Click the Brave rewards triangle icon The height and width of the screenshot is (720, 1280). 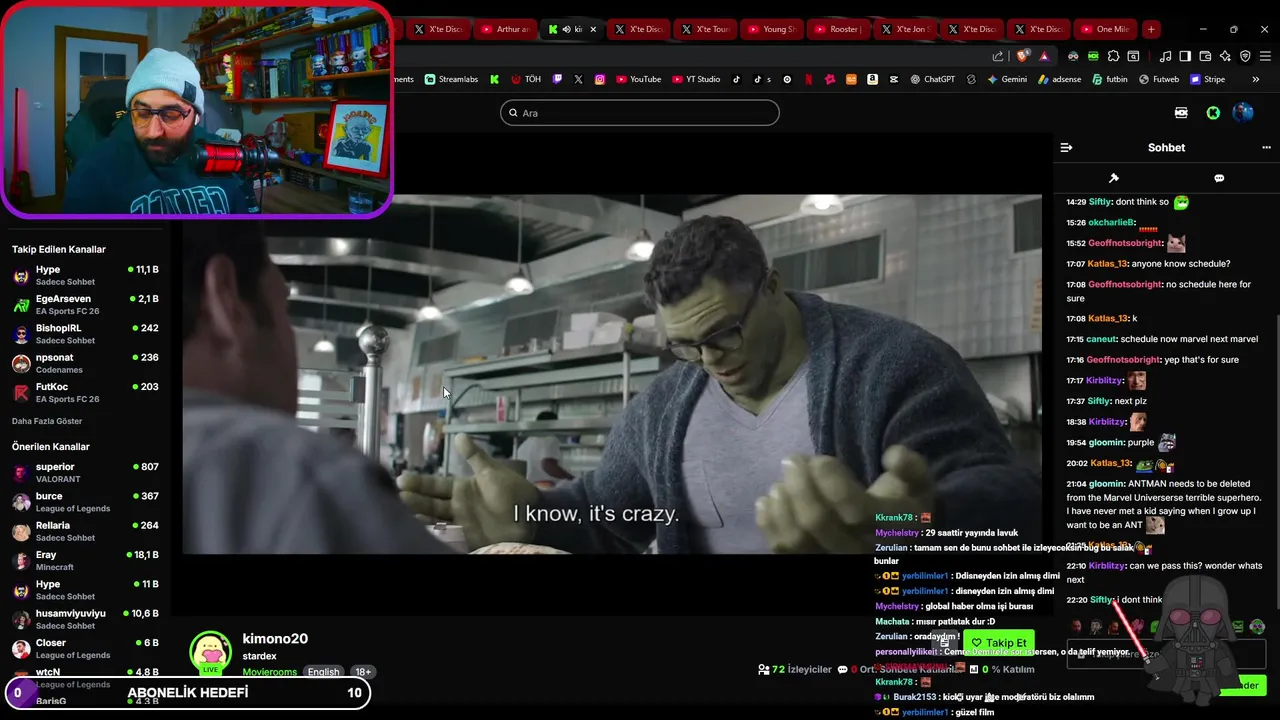point(1044,56)
